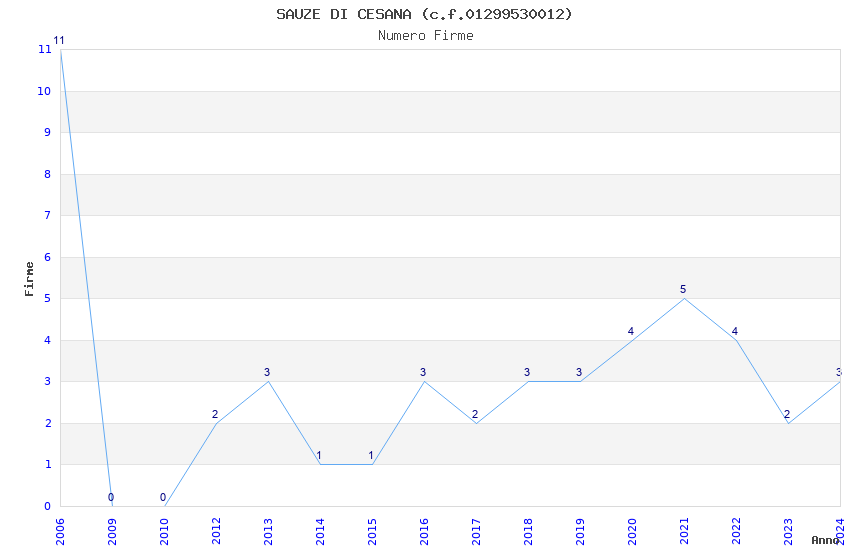Click data value 4 at the 2020 point
The width and height of the screenshot is (850, 550).
[x=630, y=331]
